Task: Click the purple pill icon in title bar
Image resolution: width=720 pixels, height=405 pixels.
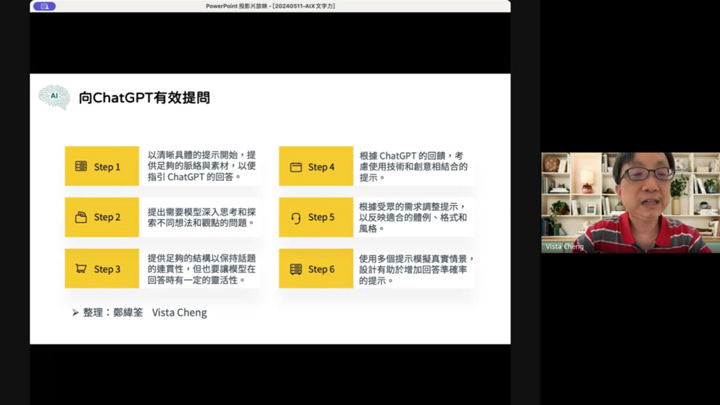Action: tap(45, 6)
